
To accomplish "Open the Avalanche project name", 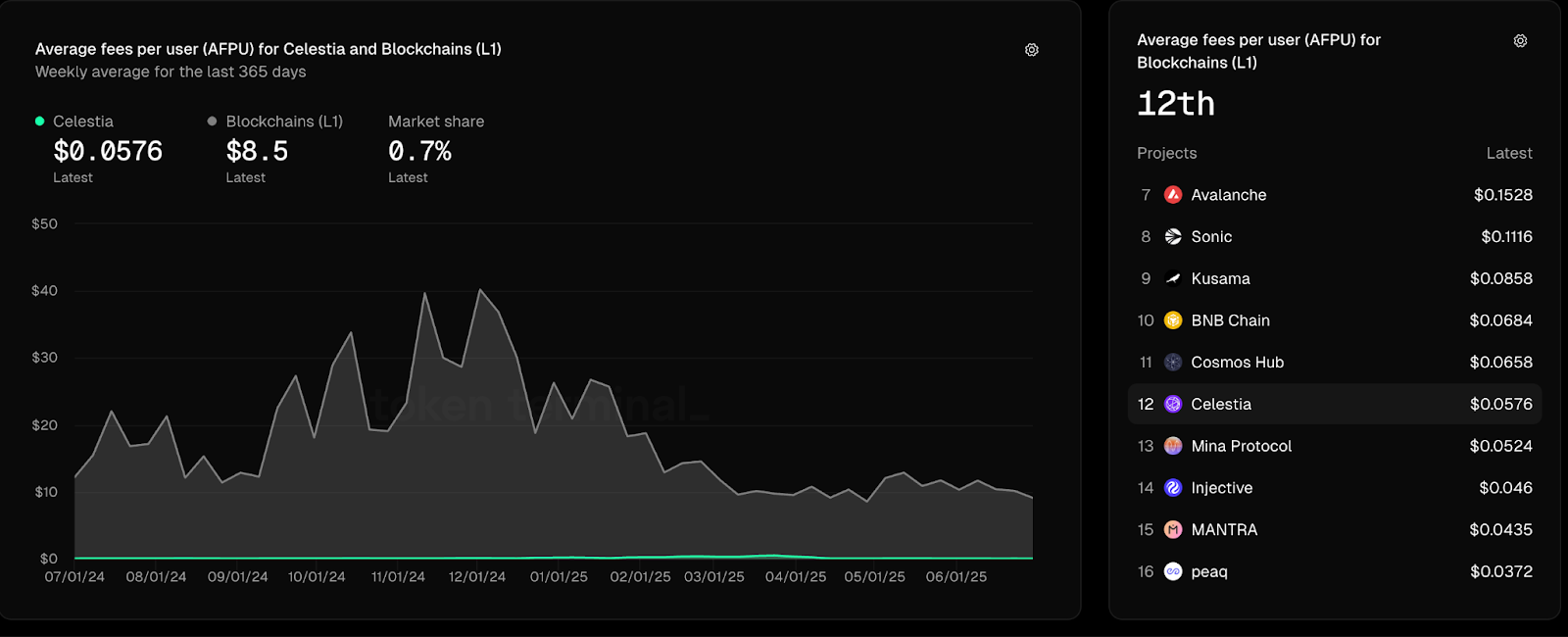I will pos(1229,195).
